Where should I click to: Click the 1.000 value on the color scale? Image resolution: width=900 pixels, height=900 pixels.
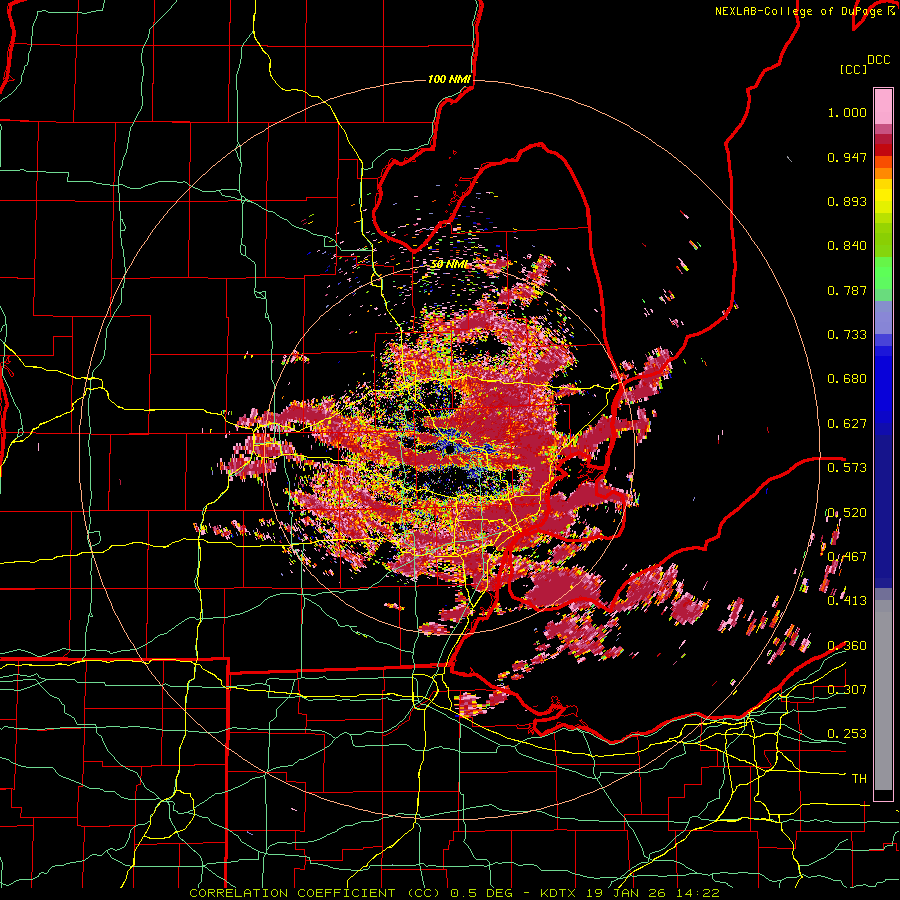pyautogui.click(x=847, y=112)
